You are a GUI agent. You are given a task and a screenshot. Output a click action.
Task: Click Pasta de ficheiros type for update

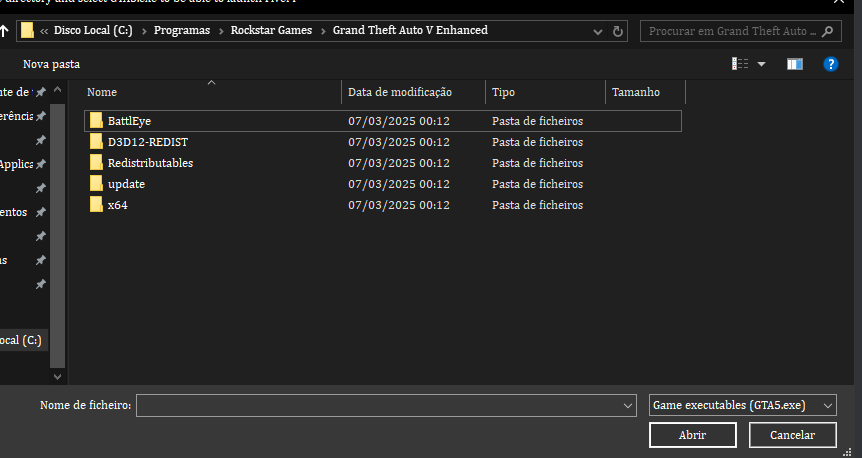pos(537,184)
